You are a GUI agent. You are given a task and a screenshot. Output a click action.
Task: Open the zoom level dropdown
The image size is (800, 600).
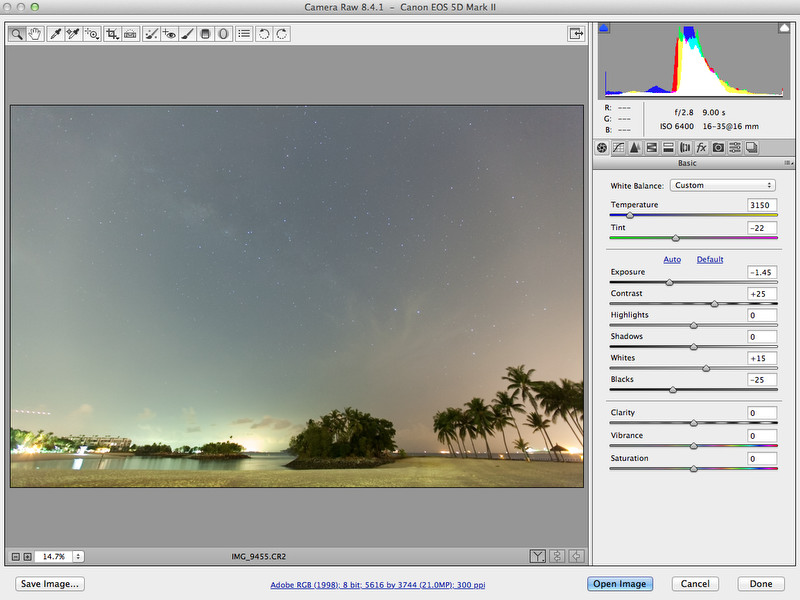(x=78, y=557)
